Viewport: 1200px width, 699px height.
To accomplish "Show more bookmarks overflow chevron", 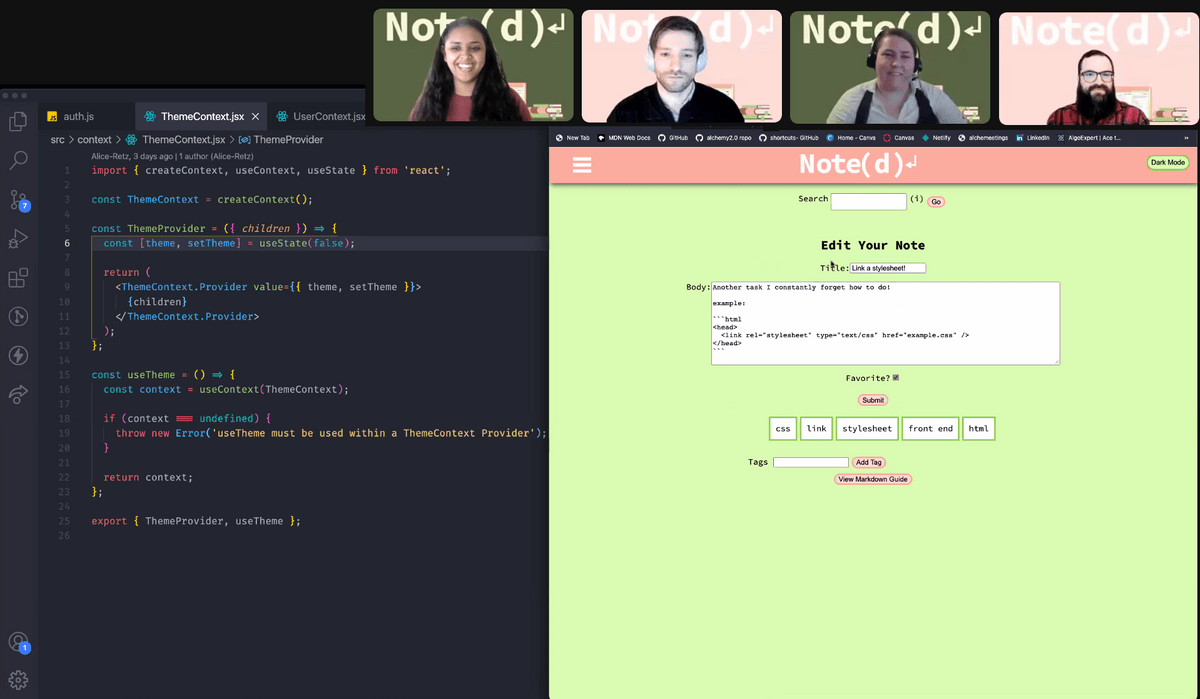I will click(1187, 137).
